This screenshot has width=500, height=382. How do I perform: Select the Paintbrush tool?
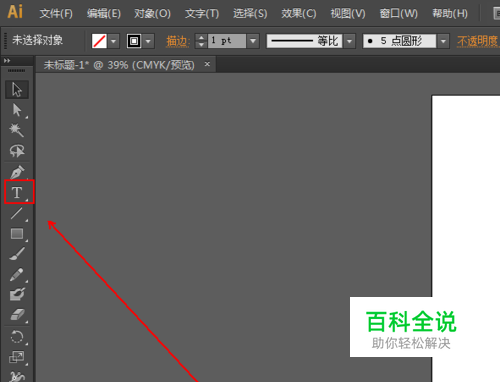pos(17,254)
